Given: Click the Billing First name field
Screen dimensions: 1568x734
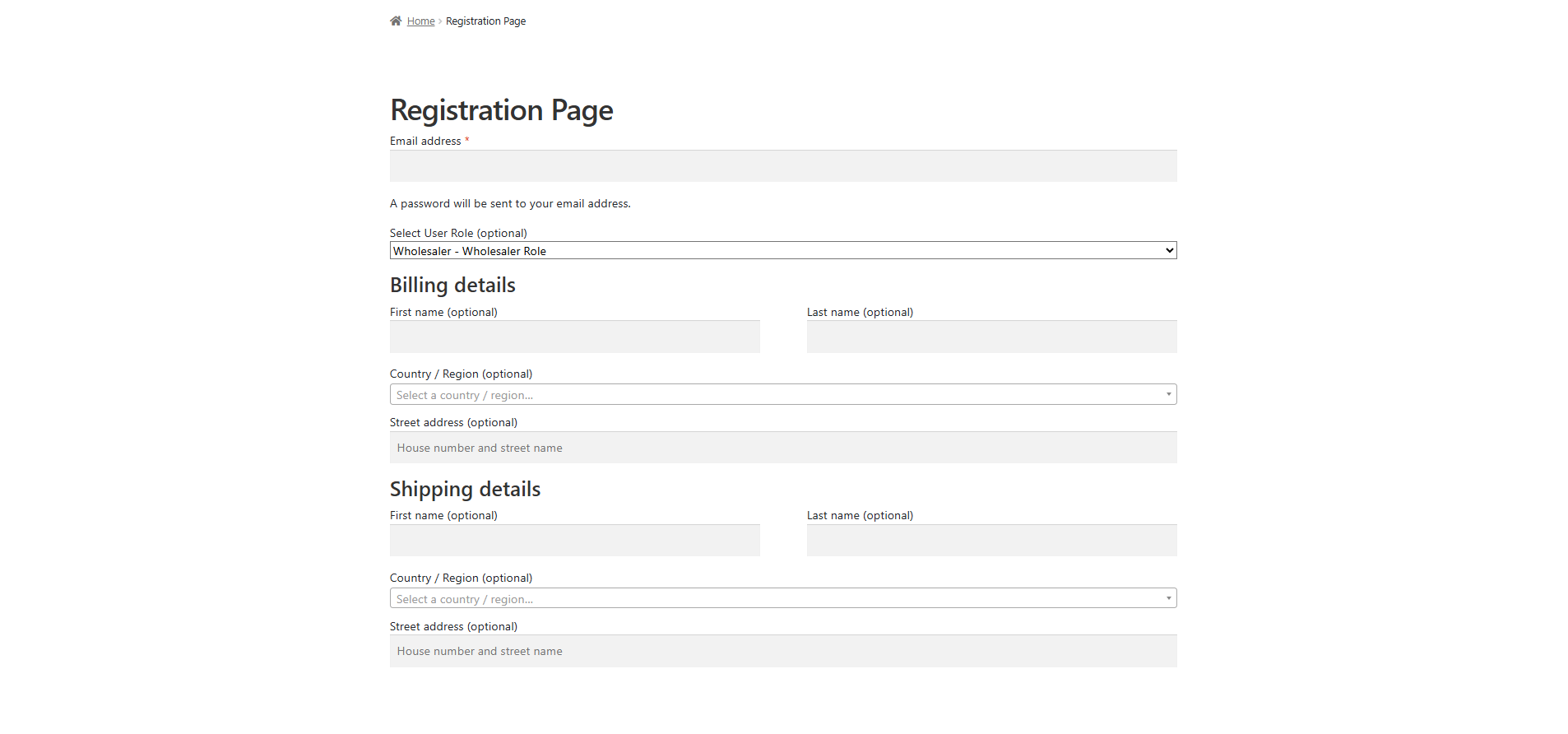Looking at the screenshot, I should (x=575, y=337).
